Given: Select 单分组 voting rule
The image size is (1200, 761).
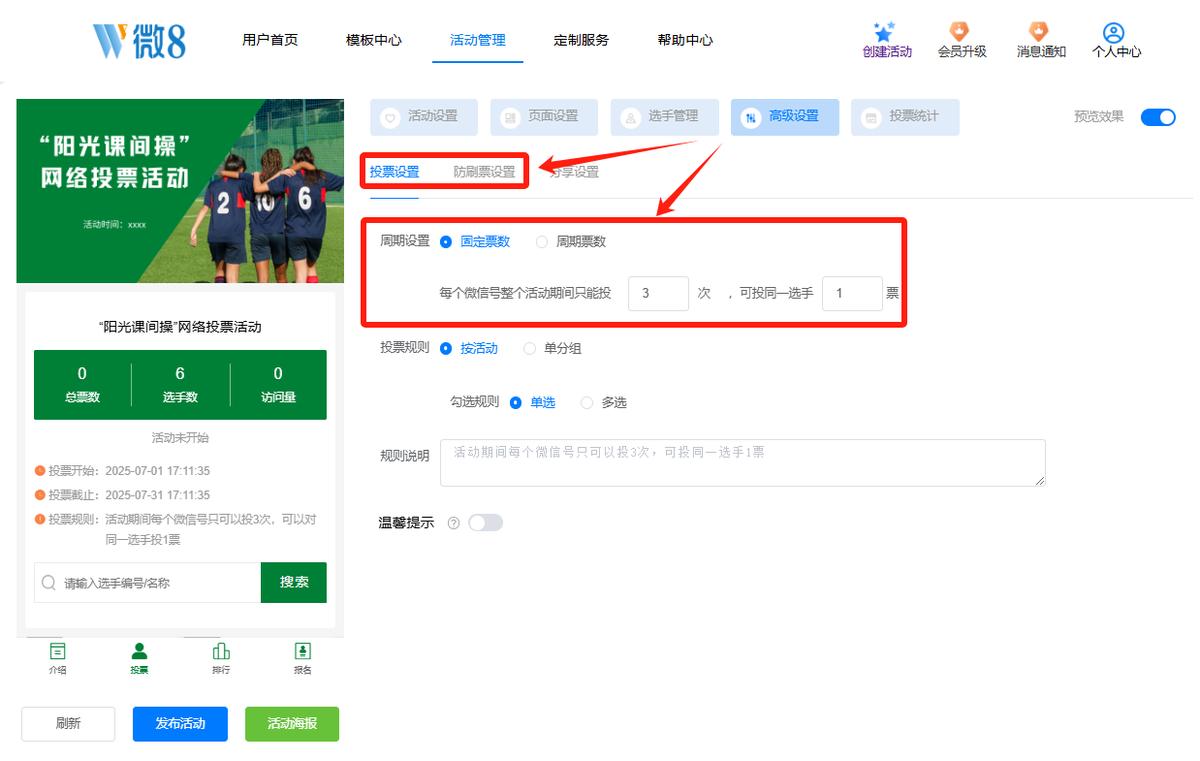Looking at the screenshot, I should 553,348.
